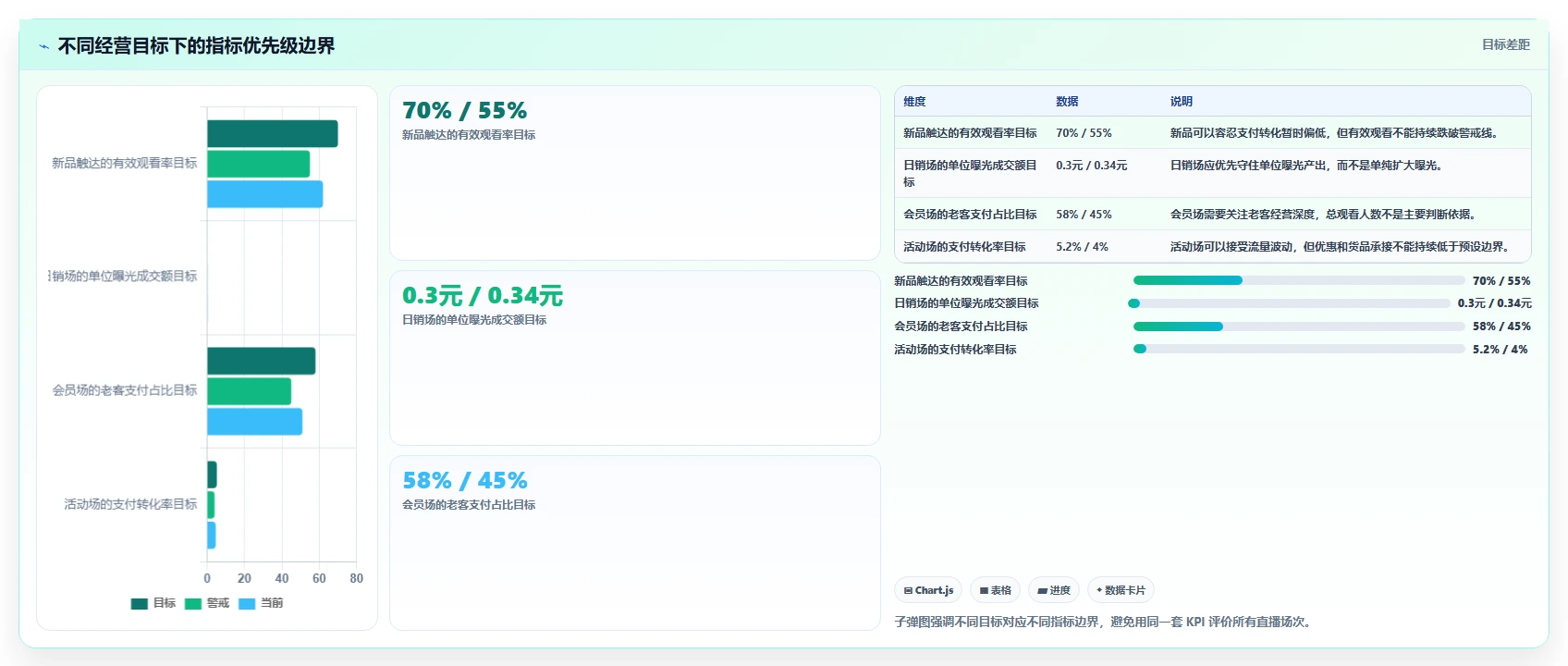Click the x-axis tick label 20
The height and width of the screenshot is (666, 1568).
click(244, 578)
